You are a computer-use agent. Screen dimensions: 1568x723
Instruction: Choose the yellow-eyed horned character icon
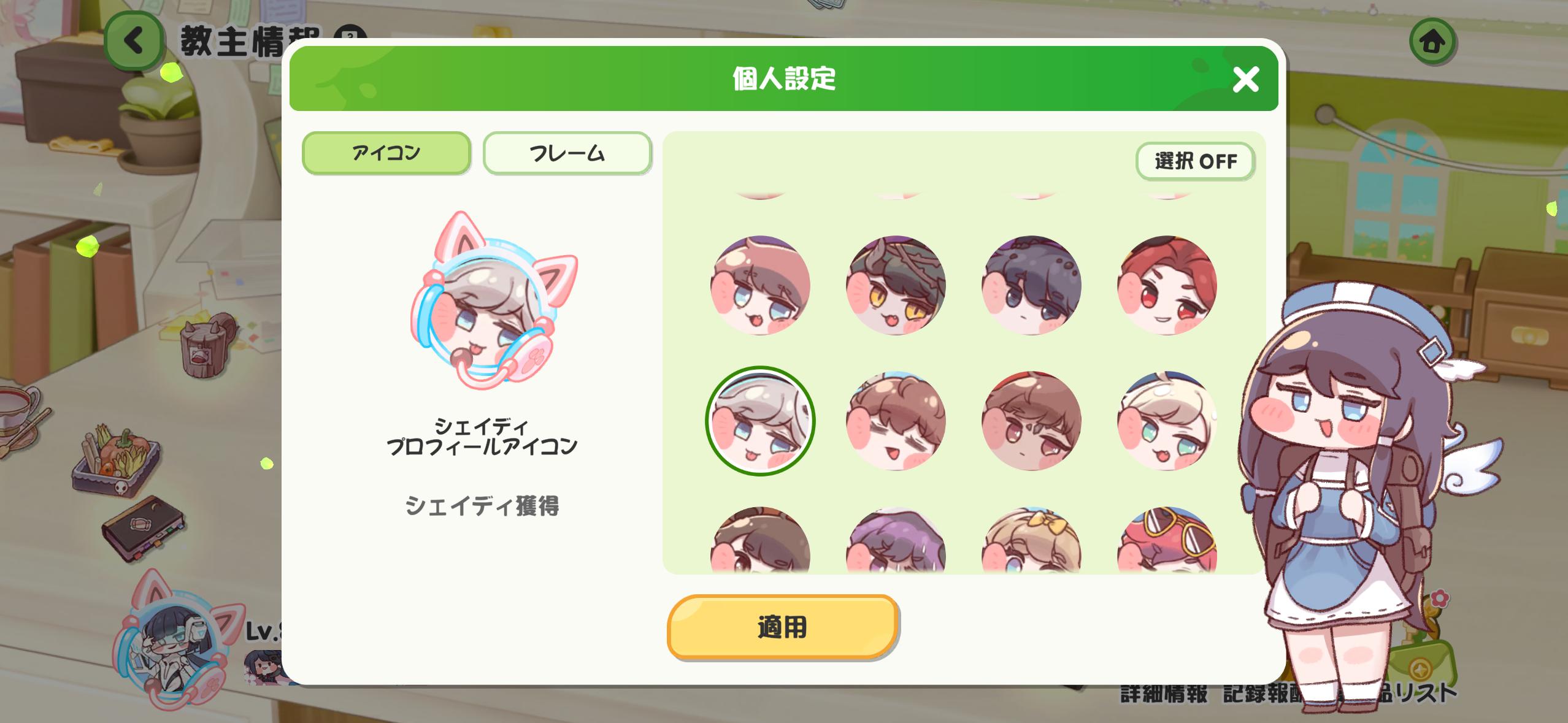[896, 285]
